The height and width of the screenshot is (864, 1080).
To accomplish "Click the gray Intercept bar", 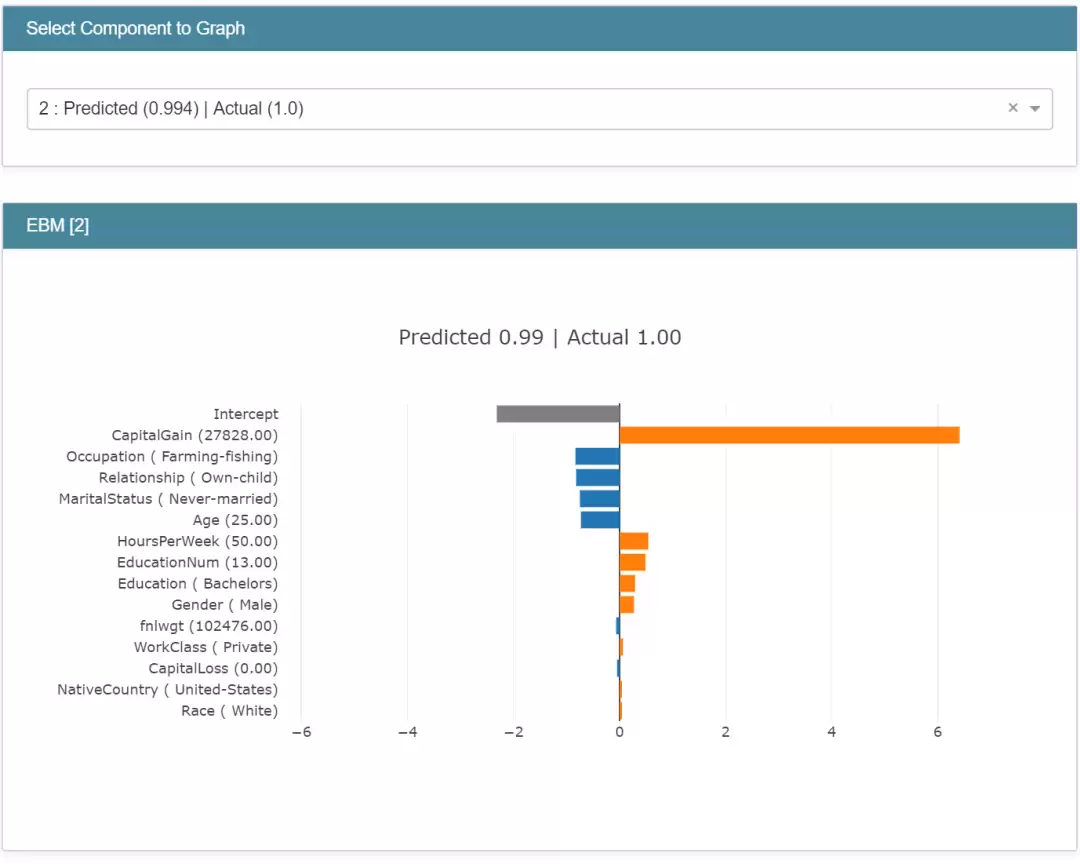I will [558, 413].
